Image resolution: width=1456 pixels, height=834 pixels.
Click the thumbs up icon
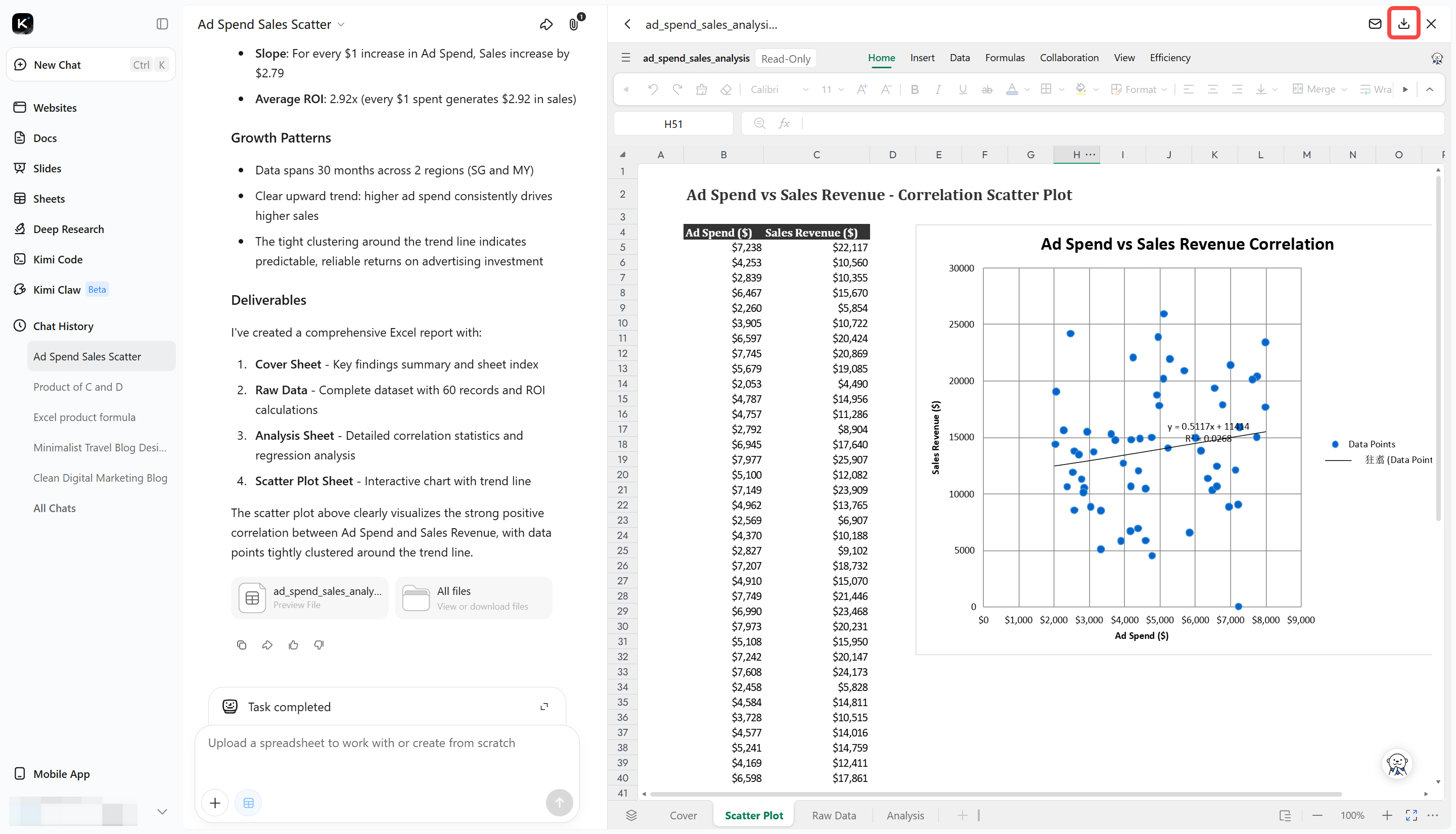click(293, 645)
